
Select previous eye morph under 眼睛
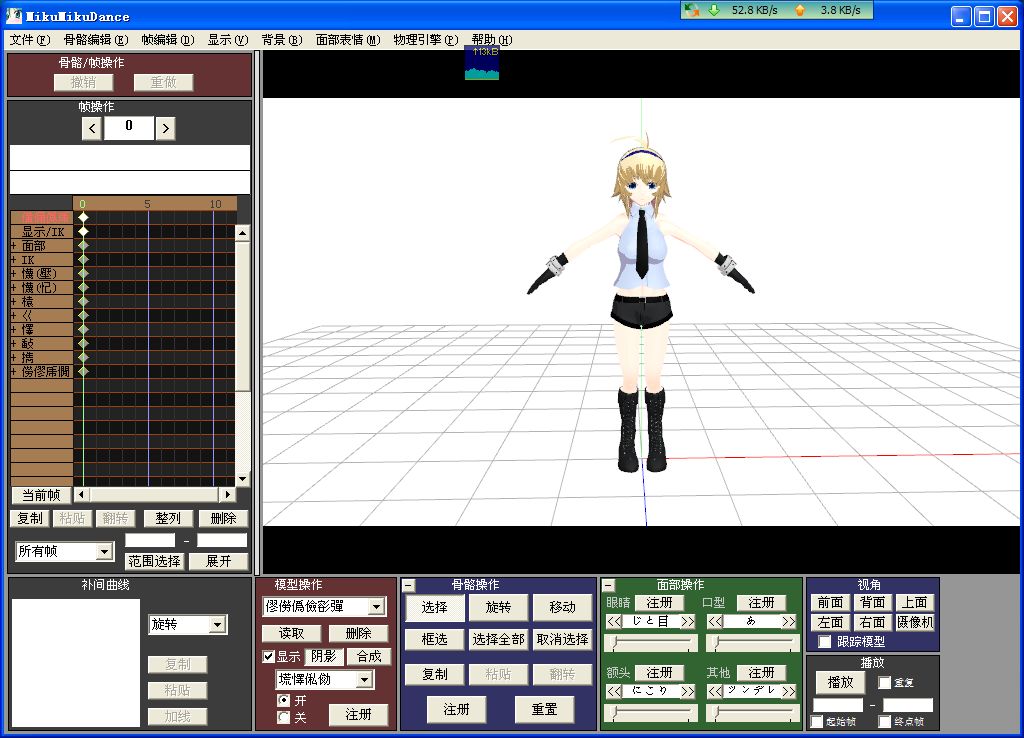(x=614, y=621)
